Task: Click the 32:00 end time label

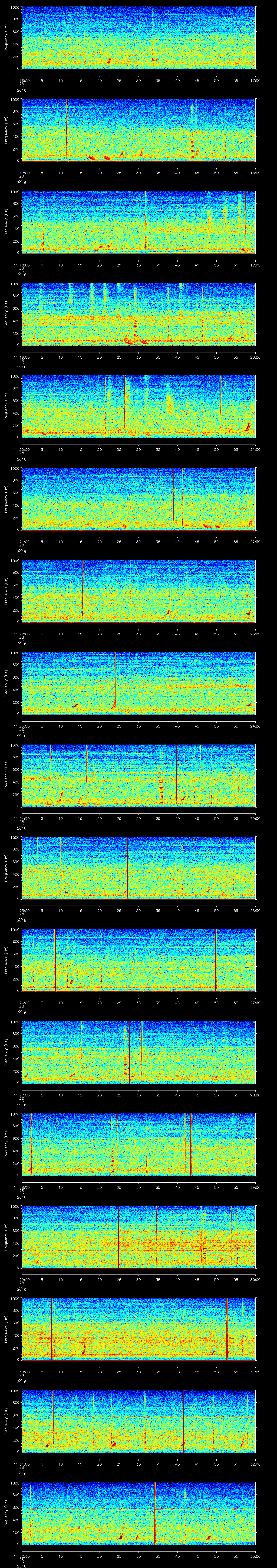Action: pos(256,1463)
